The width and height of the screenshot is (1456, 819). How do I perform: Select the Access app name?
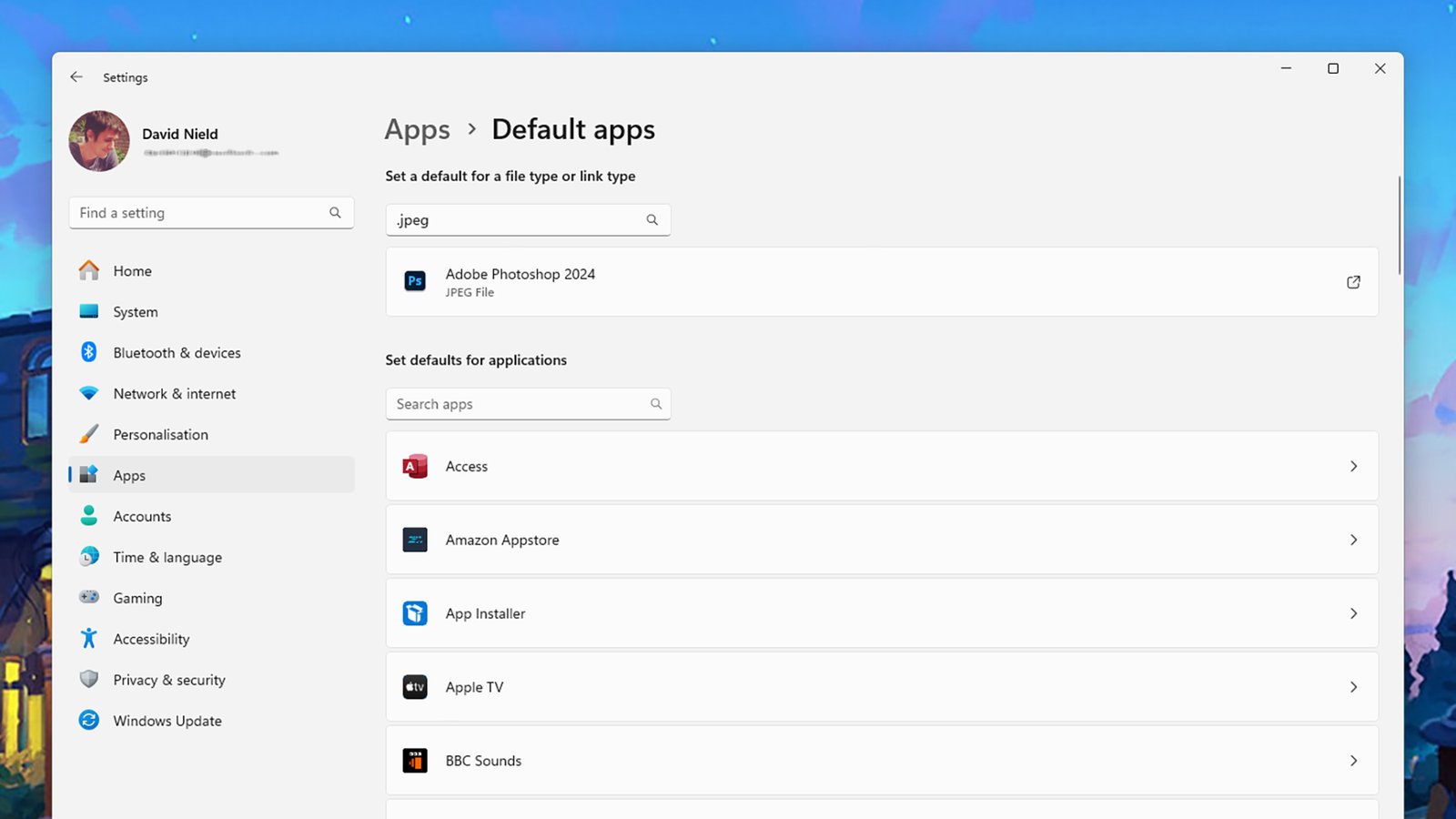tap(467, 466)
